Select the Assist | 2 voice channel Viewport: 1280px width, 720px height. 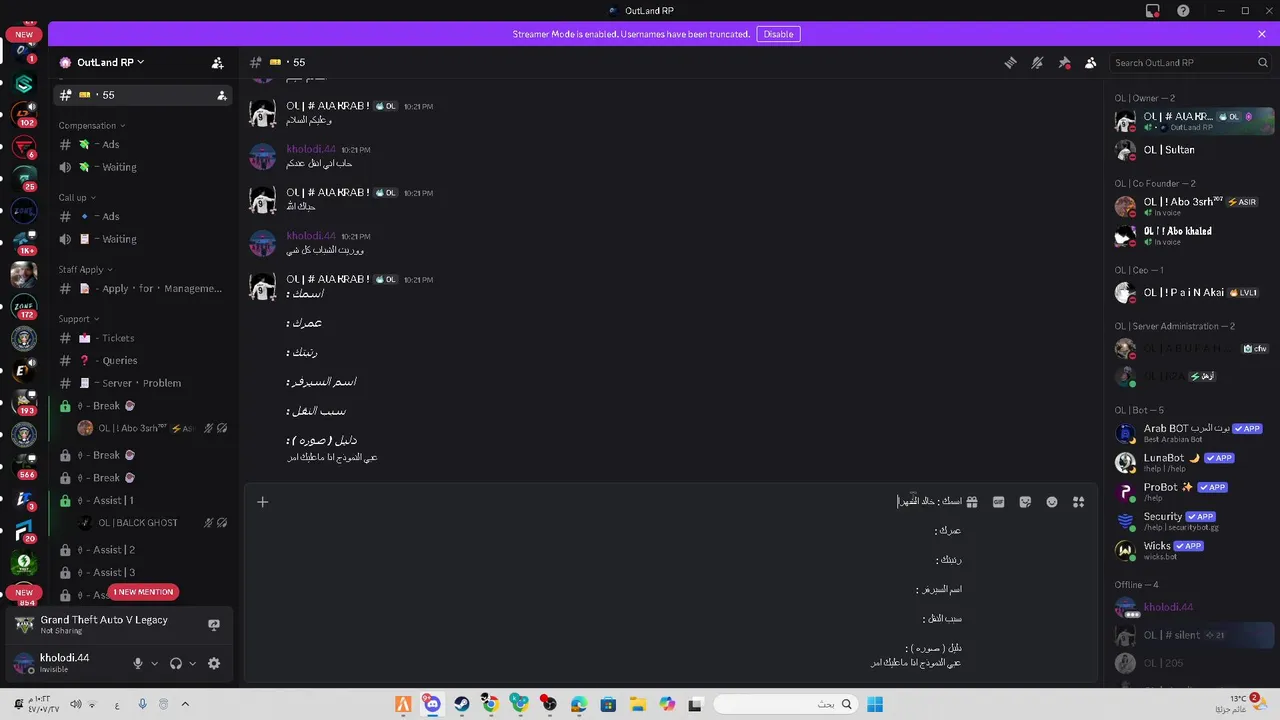(143, 550)
